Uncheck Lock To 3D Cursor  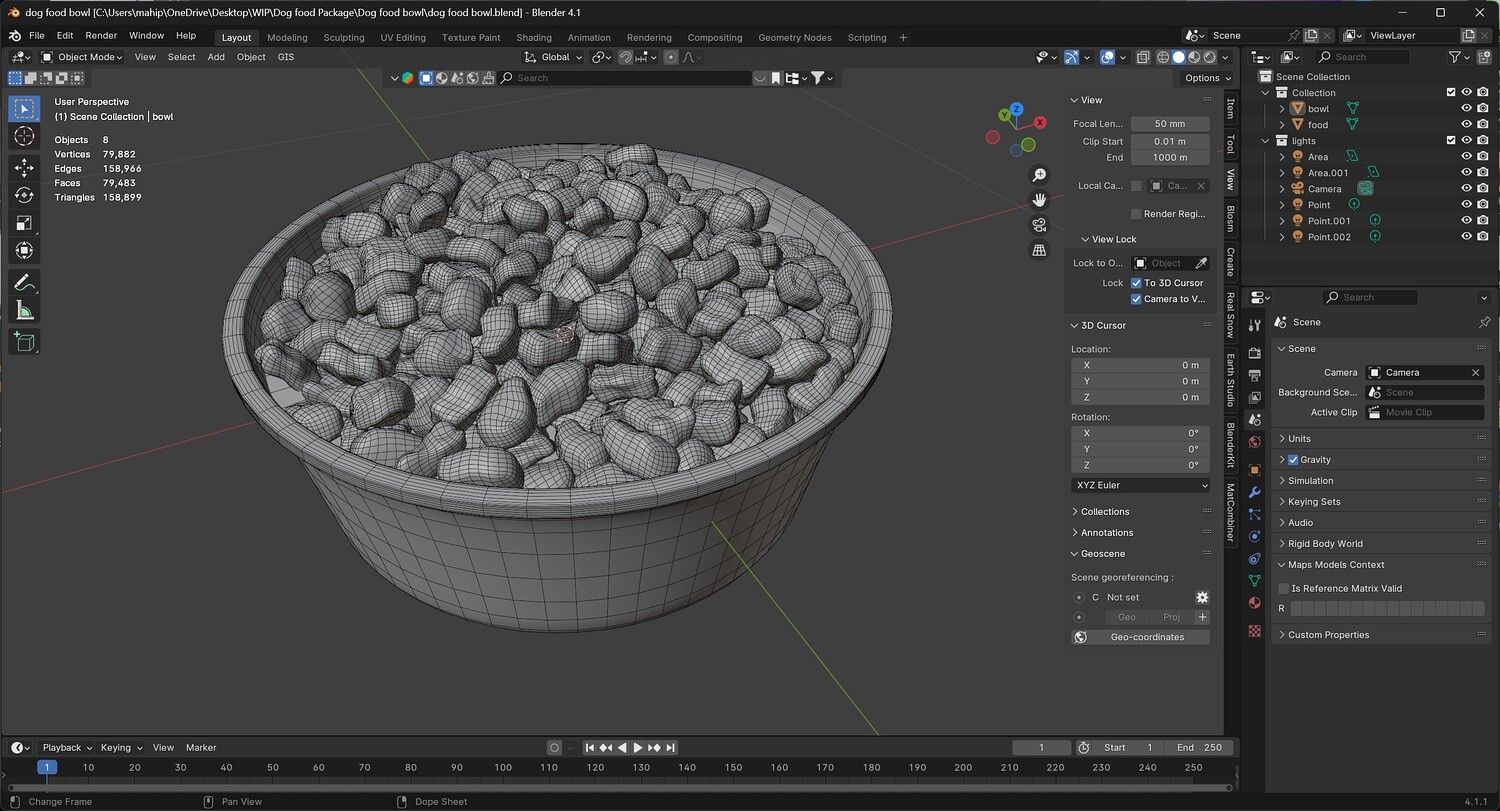tap(1136, 283)
